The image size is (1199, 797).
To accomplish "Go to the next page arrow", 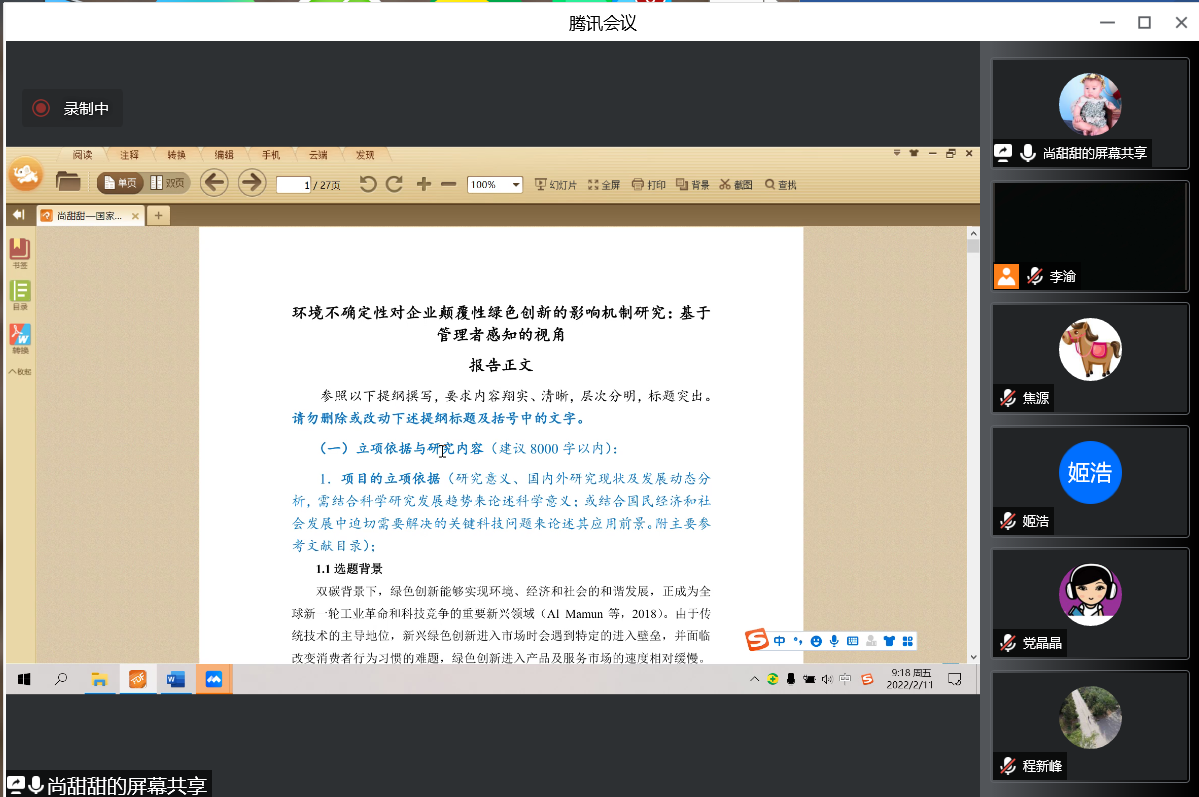I will [x=251, y=183].
